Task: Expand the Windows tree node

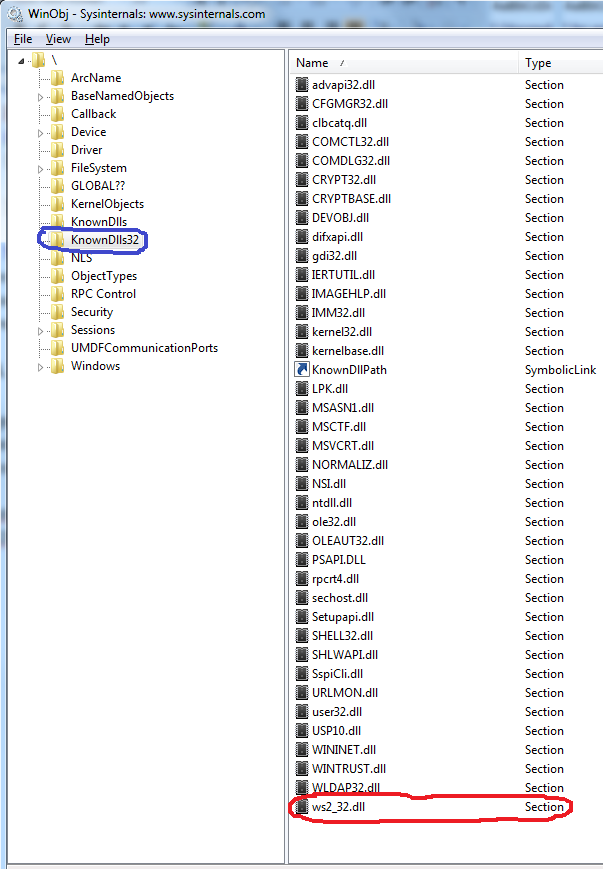Action: pyautogui.click(x=40, y=367)
